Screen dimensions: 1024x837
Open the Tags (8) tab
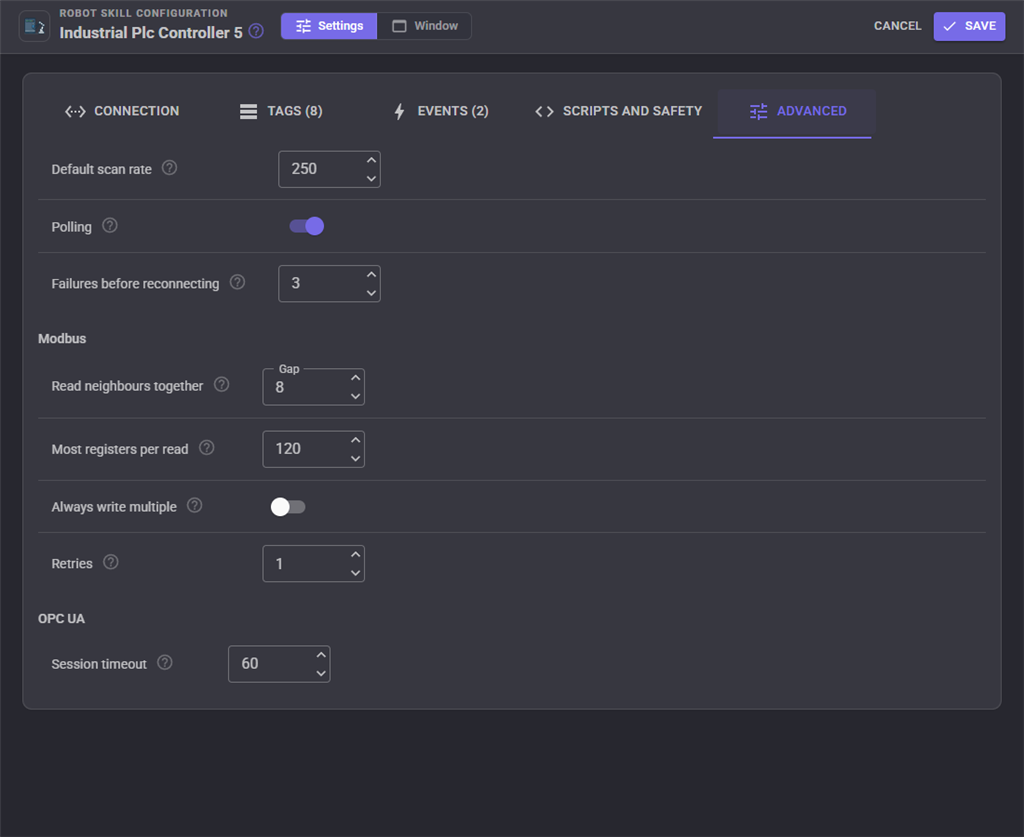coord(281,112)
